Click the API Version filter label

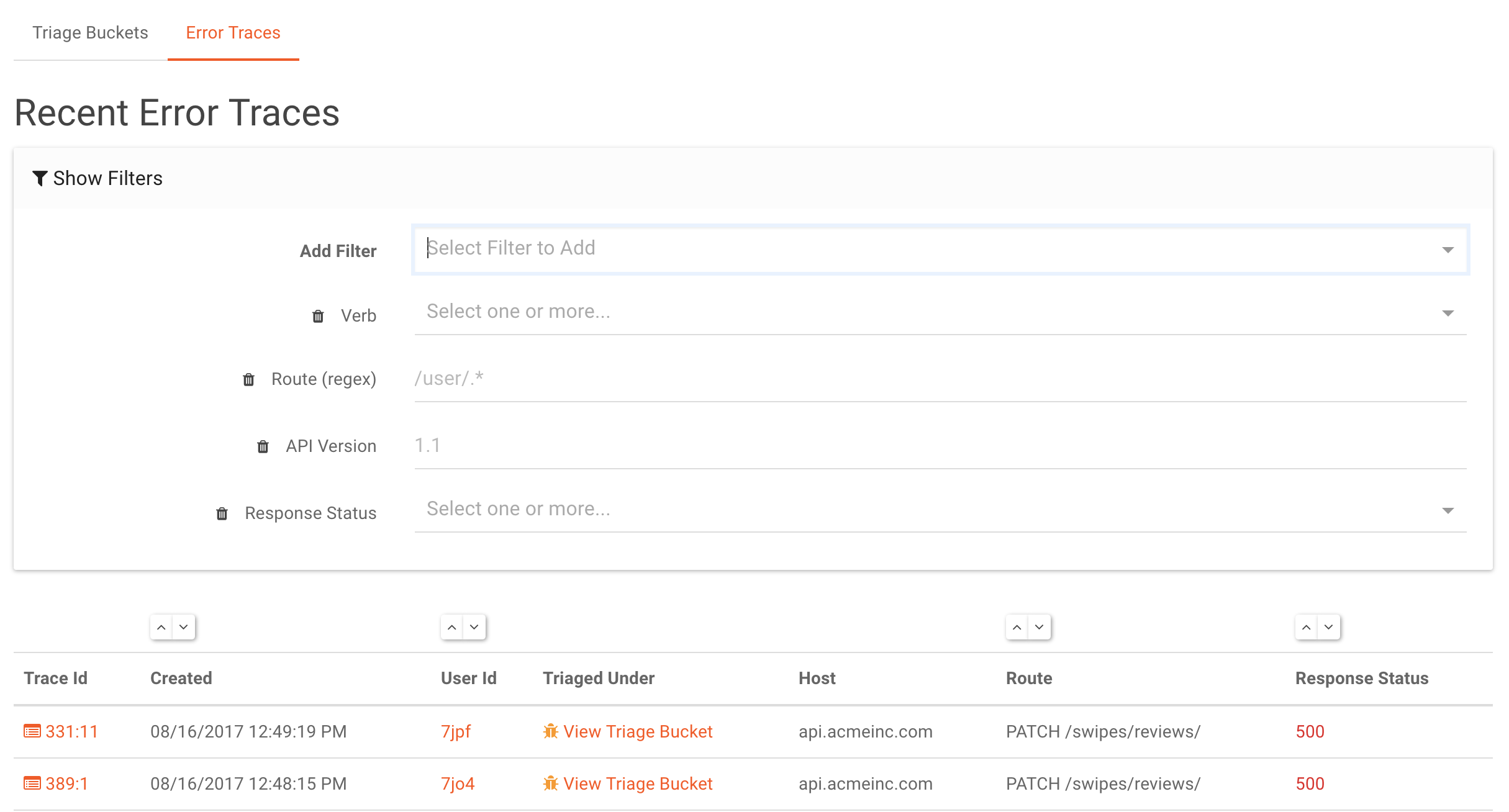(331, 446)
